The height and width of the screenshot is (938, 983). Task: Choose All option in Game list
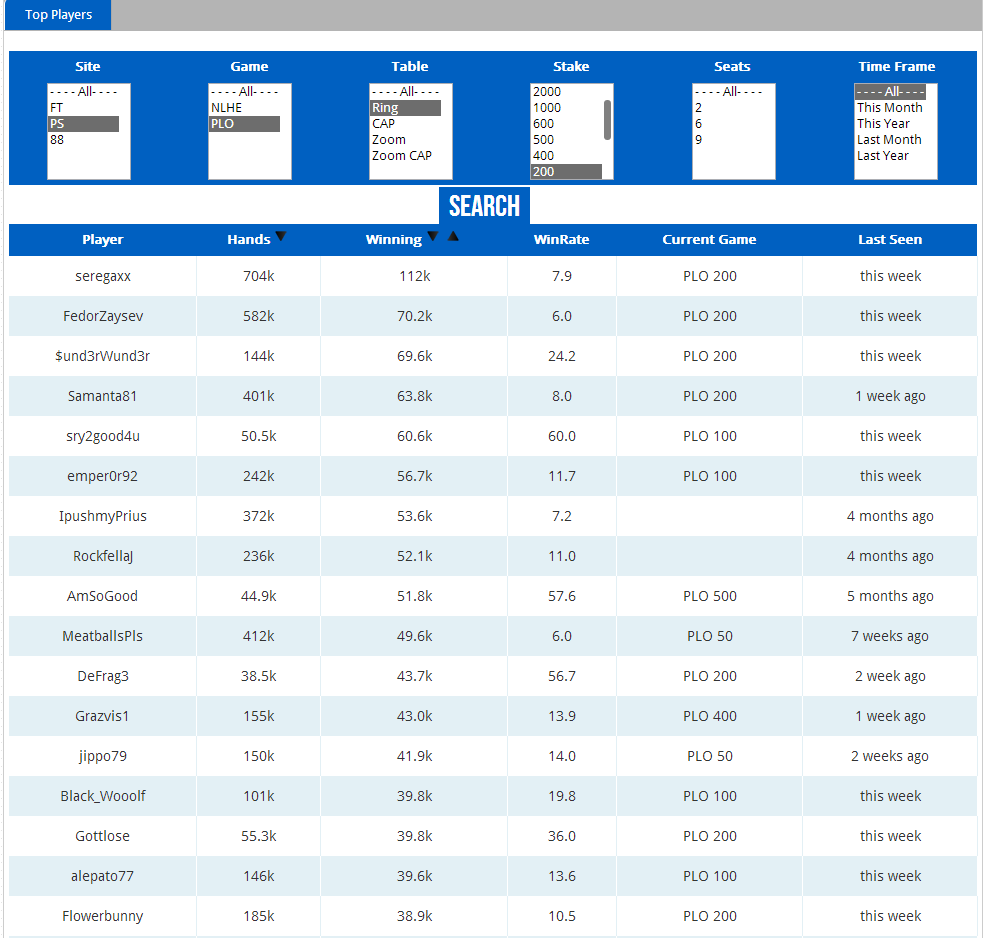point(244,92)
